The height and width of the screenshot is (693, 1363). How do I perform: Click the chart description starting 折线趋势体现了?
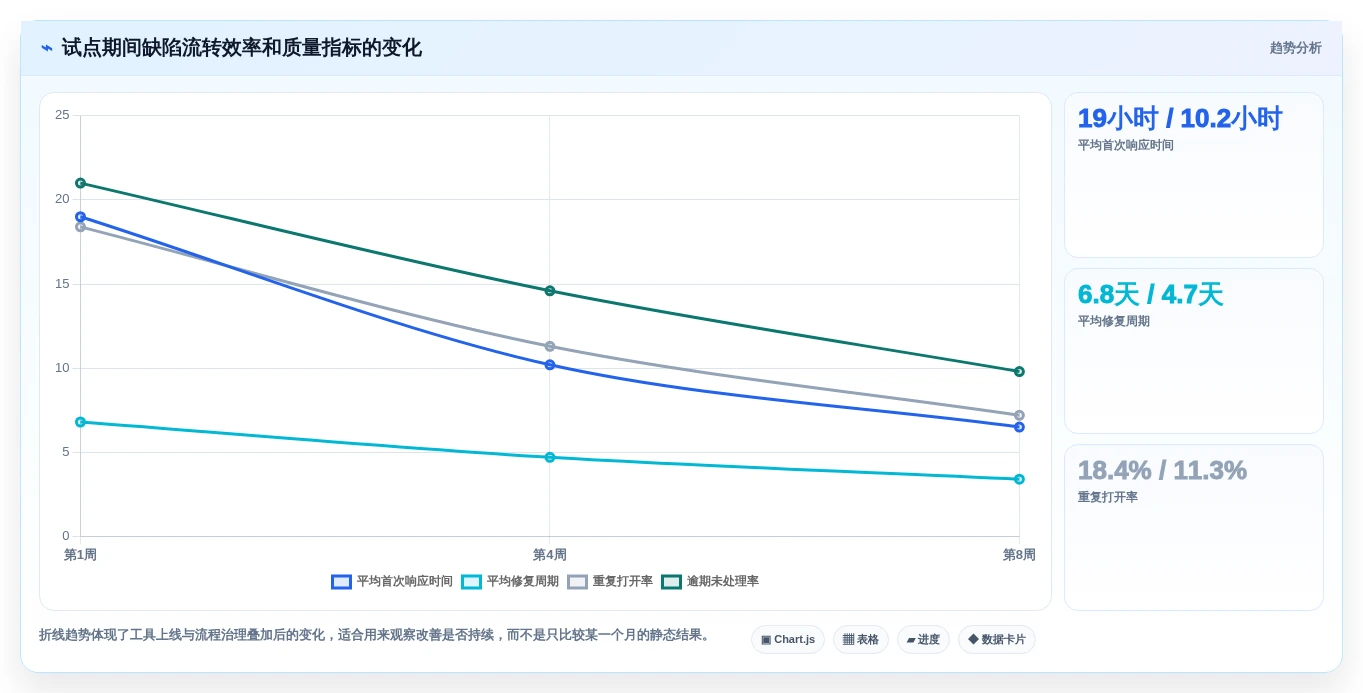pyautogui.click(x=375, y=635)
